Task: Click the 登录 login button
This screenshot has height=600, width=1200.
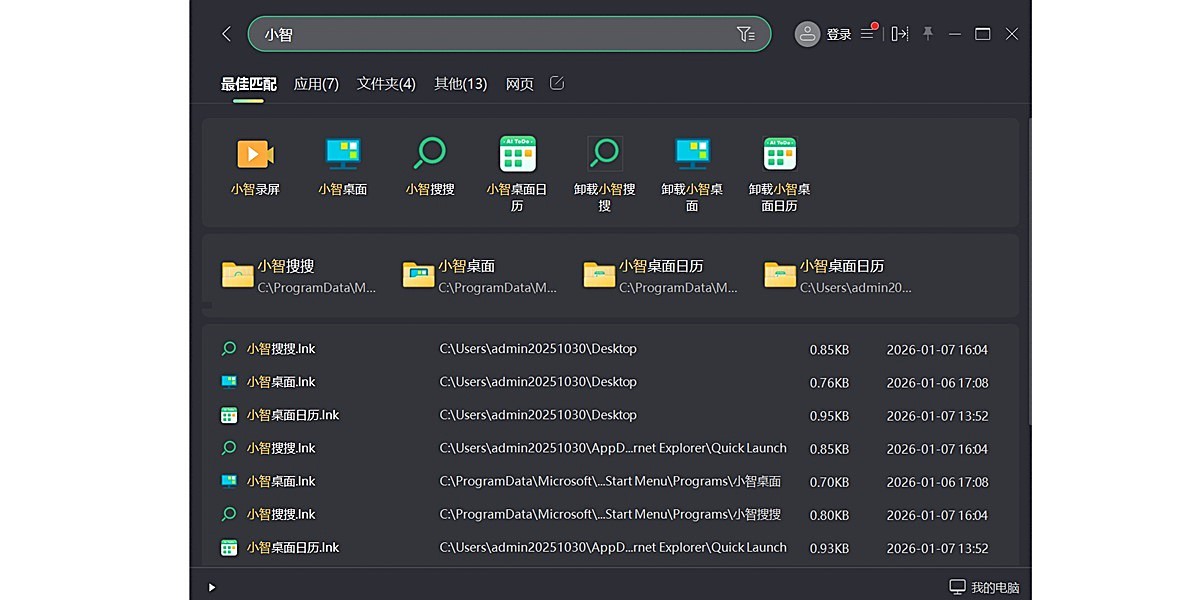Action: (x=840, y=33)
